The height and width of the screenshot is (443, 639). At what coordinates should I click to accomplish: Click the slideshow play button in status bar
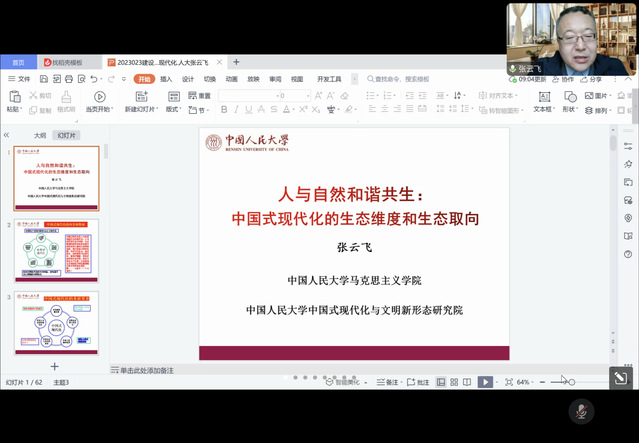click(485, 382)
